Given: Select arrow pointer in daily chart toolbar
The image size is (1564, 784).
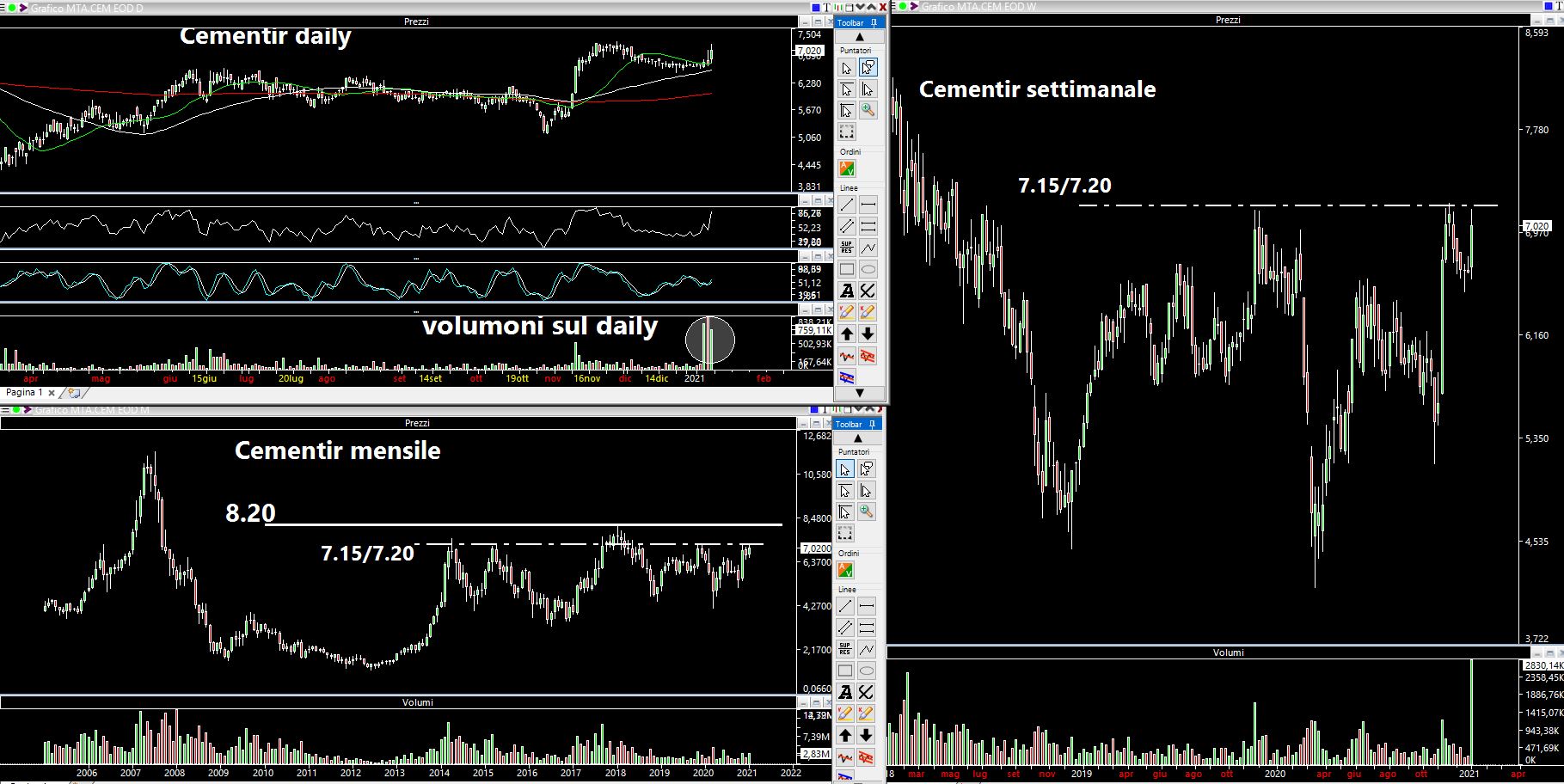Looking at the screenshot, I should [847, 68].
